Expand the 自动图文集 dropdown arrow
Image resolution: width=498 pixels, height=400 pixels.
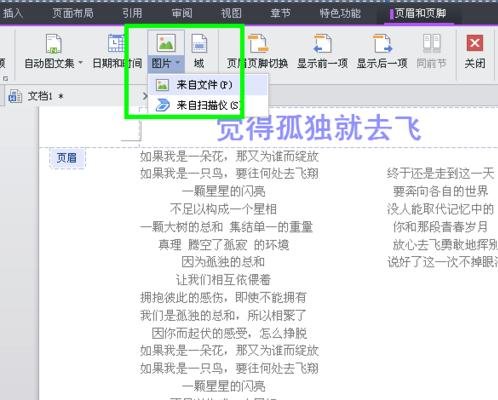click(x=80, y=62)
